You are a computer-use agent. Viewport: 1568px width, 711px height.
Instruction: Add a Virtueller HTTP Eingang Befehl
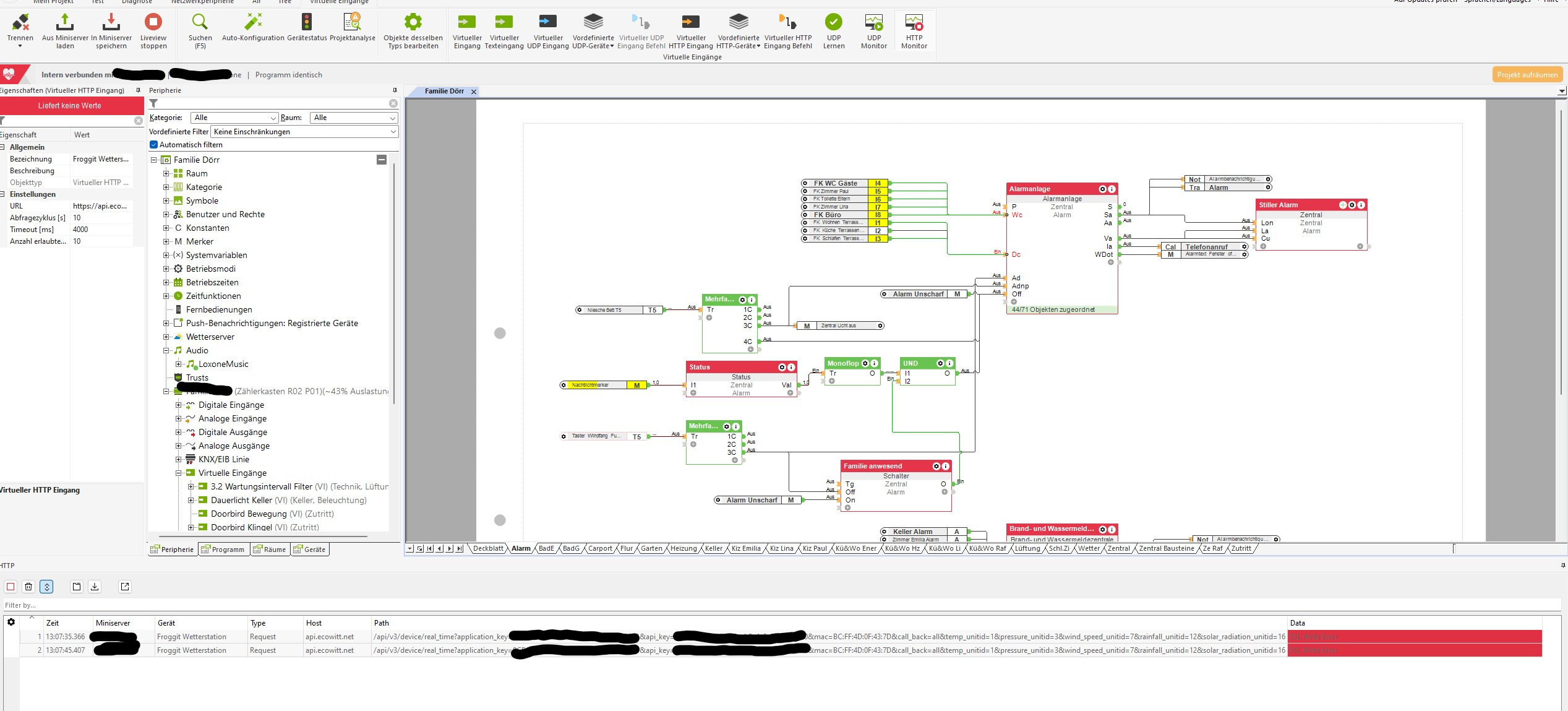[x=787, y=30]
